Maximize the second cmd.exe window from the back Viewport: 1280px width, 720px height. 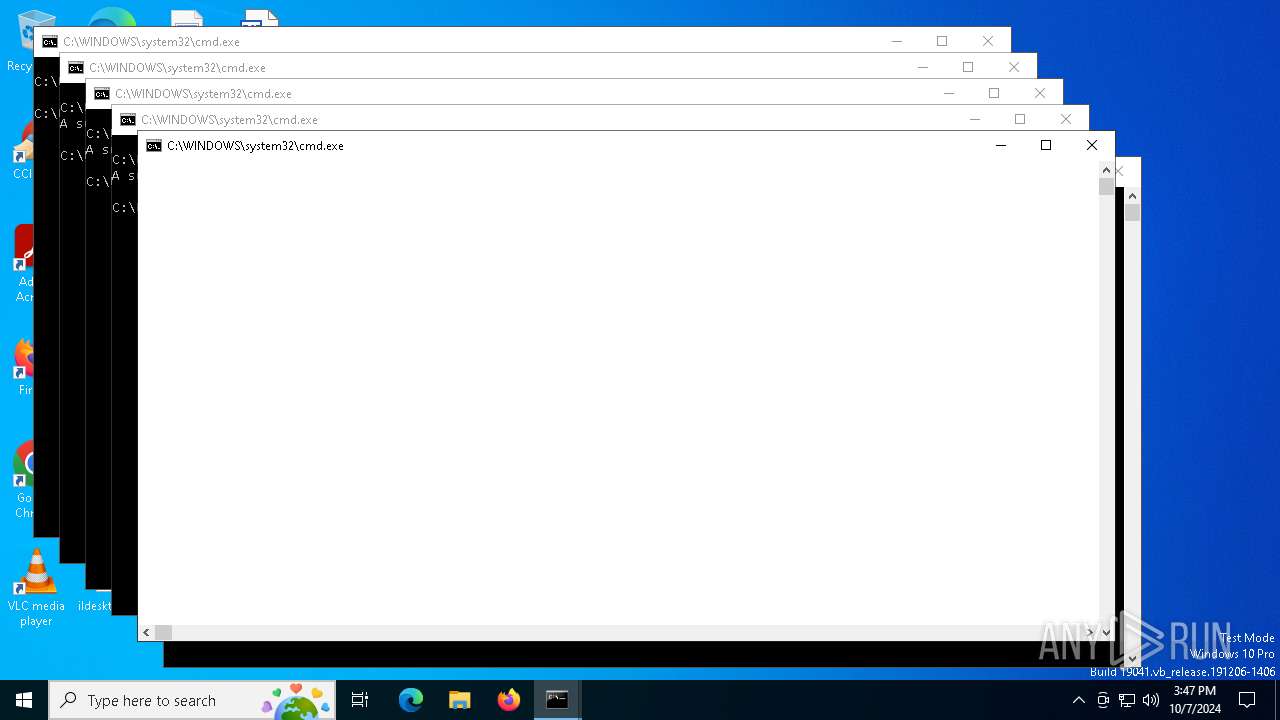[968, 67]
